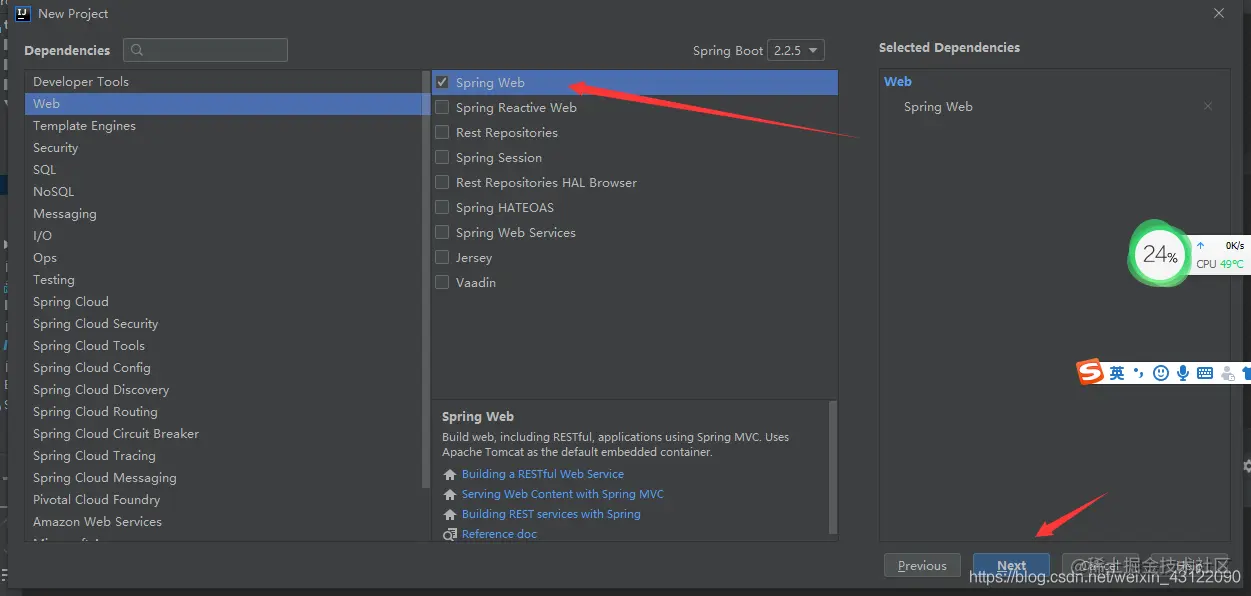Remove Spring Web from selected dependencies
The image size is (1251, 596).
coord(1208,107)
